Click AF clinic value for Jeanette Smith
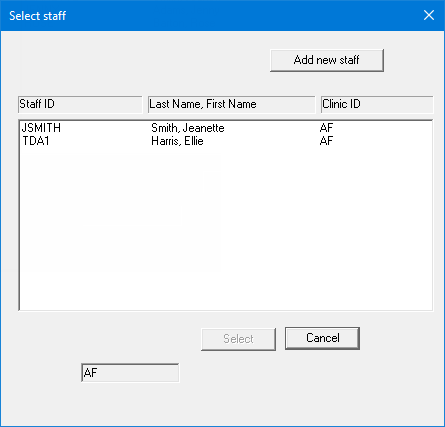 tap(326, 128)
